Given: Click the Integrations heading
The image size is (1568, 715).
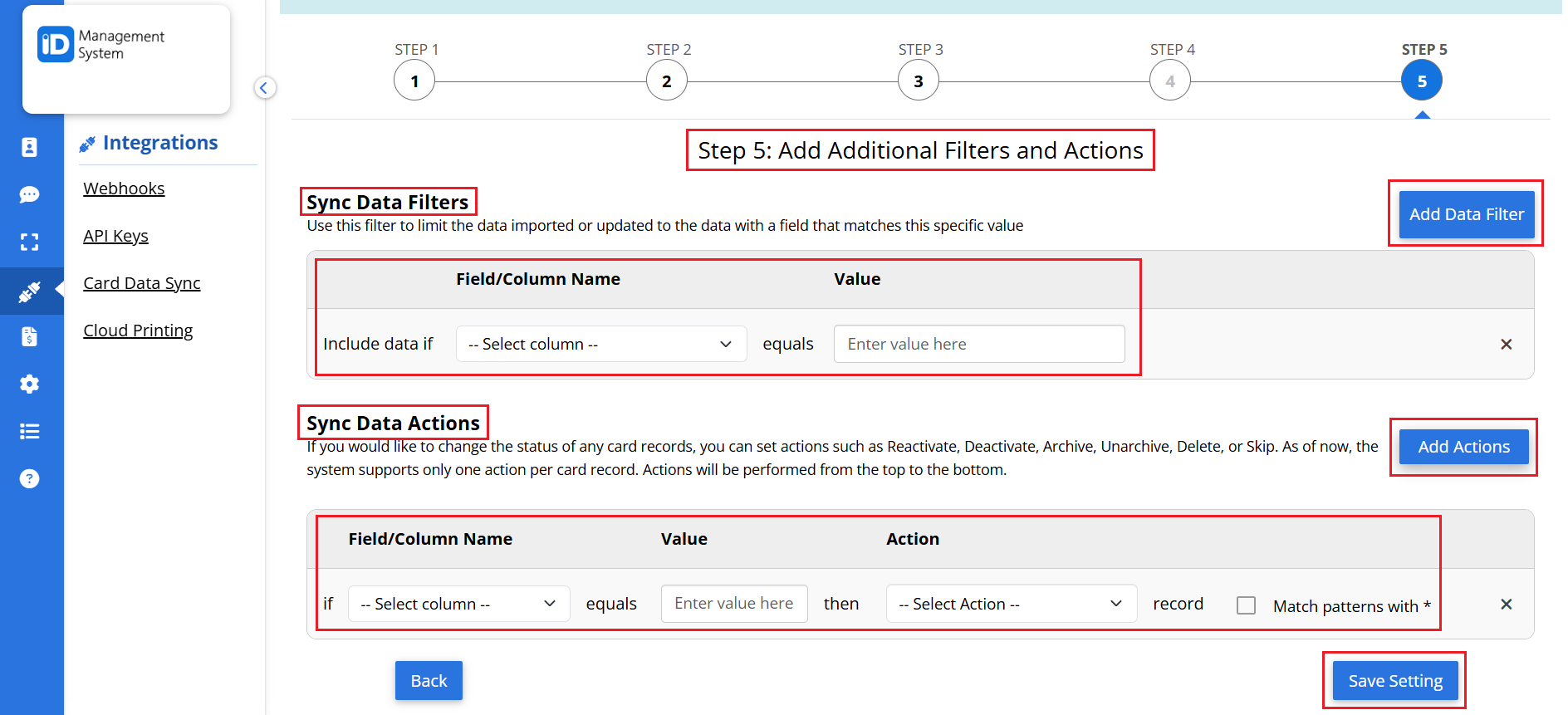Looking at the screenshot, I should coord(160,143).
